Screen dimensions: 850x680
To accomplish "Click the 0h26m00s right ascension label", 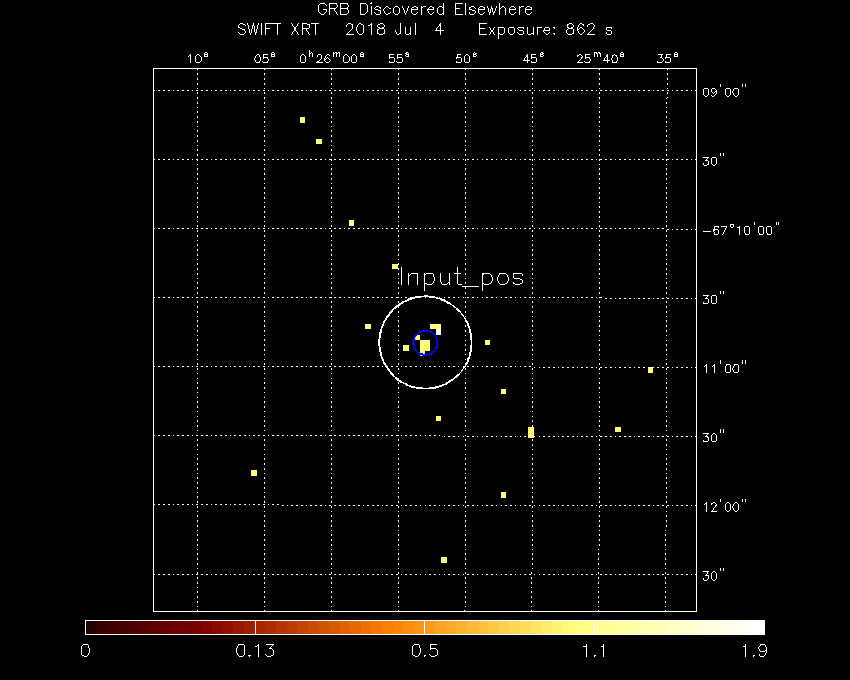I will point(332,58).
